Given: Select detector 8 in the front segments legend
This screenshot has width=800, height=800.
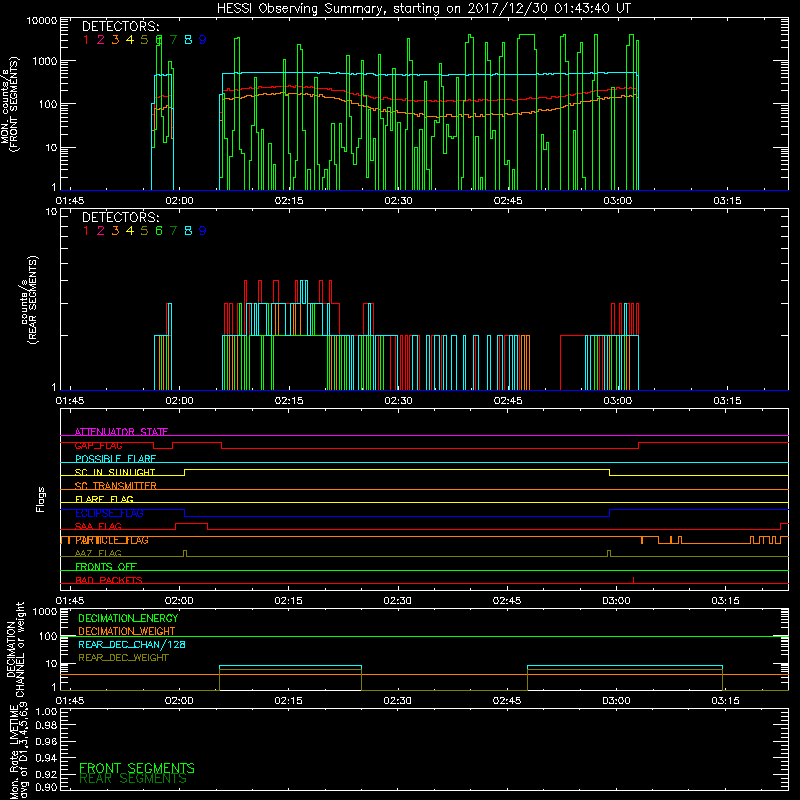Looking at the screenshot, I should click(x=188, y=39).
